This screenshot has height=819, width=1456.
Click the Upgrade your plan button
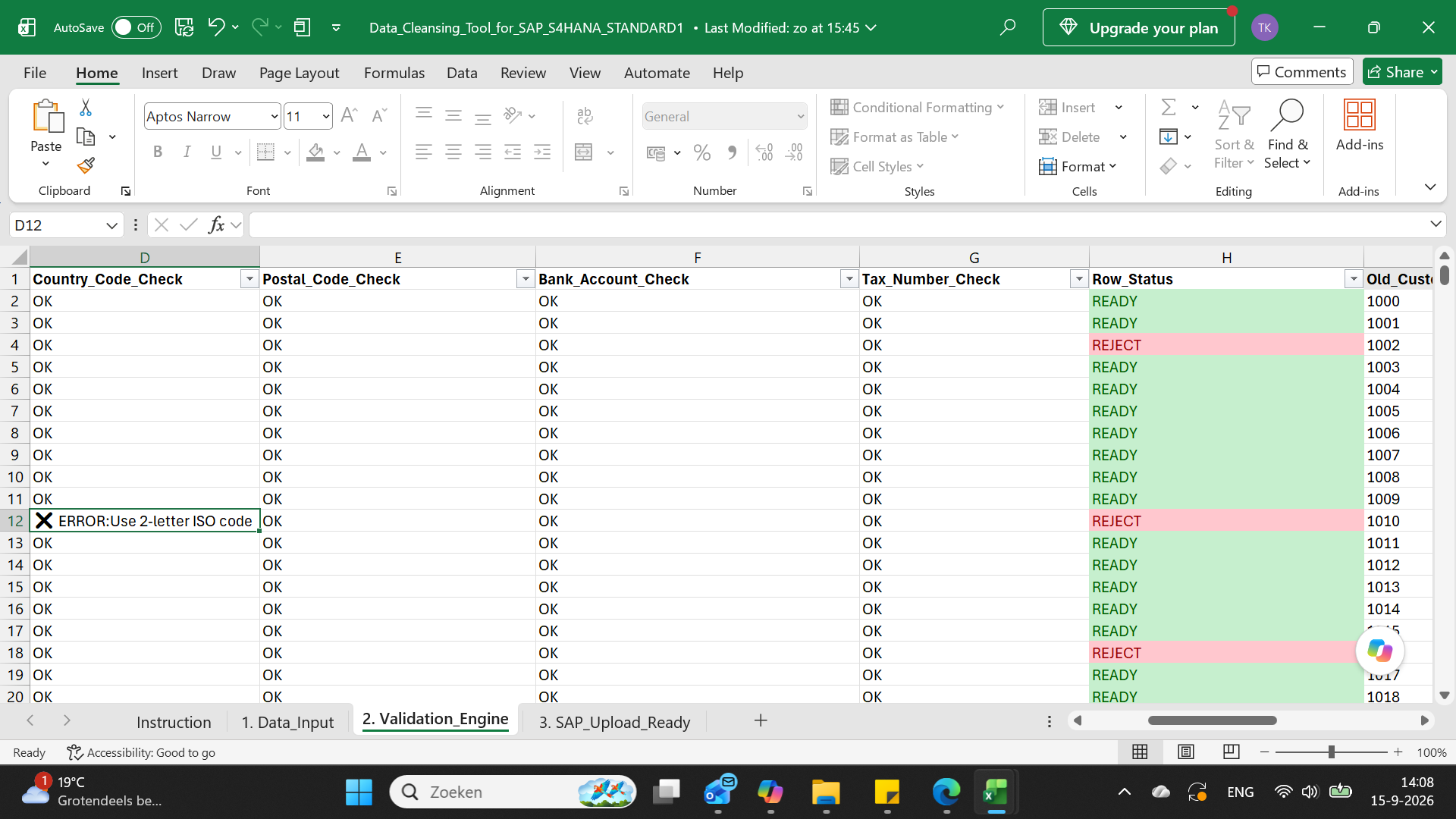[x=1138, y=27]
